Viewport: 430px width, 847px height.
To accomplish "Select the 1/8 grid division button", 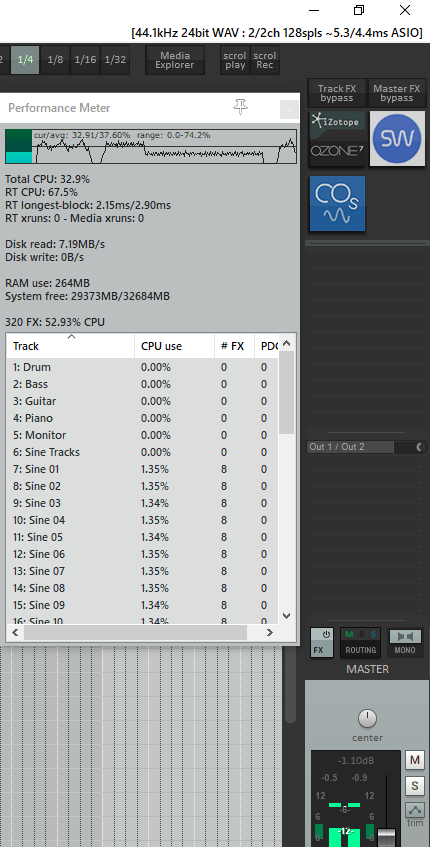I will (x=55, y=59).
